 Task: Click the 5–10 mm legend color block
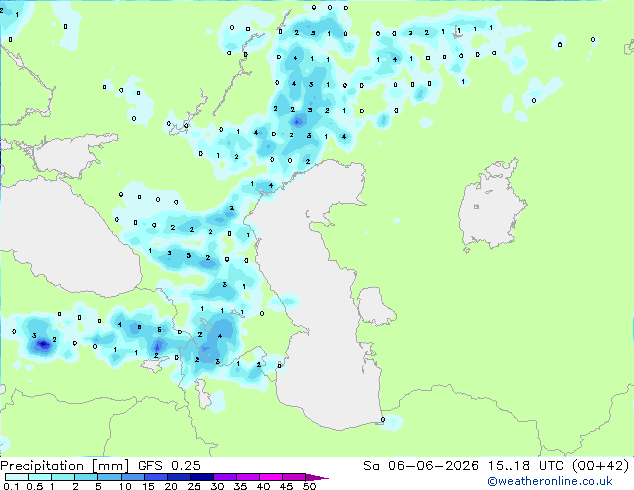click(x=109, y=477)
